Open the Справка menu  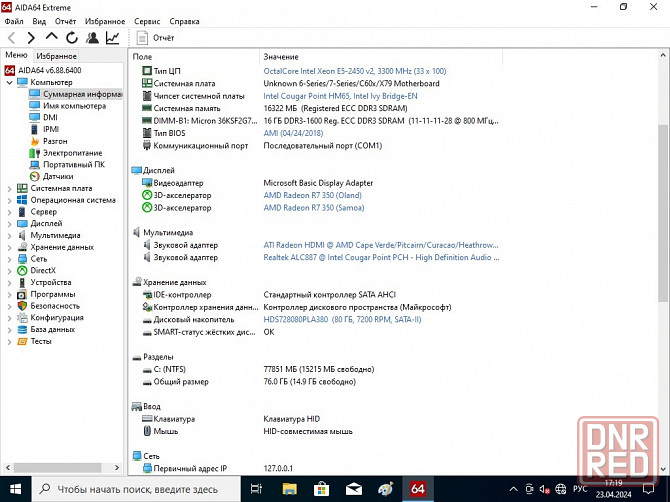coord(184,21)
